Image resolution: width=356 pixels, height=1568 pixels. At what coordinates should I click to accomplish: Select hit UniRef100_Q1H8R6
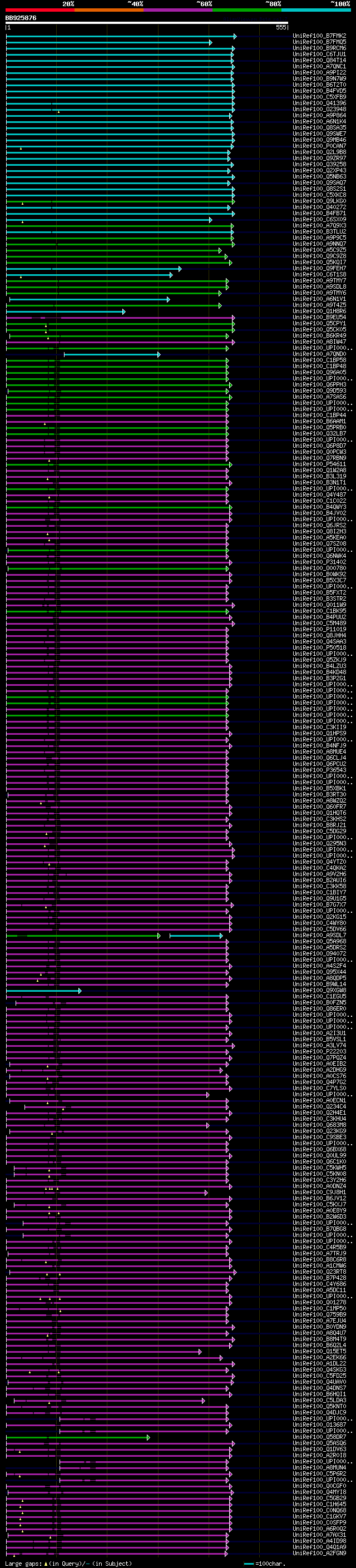319,311
